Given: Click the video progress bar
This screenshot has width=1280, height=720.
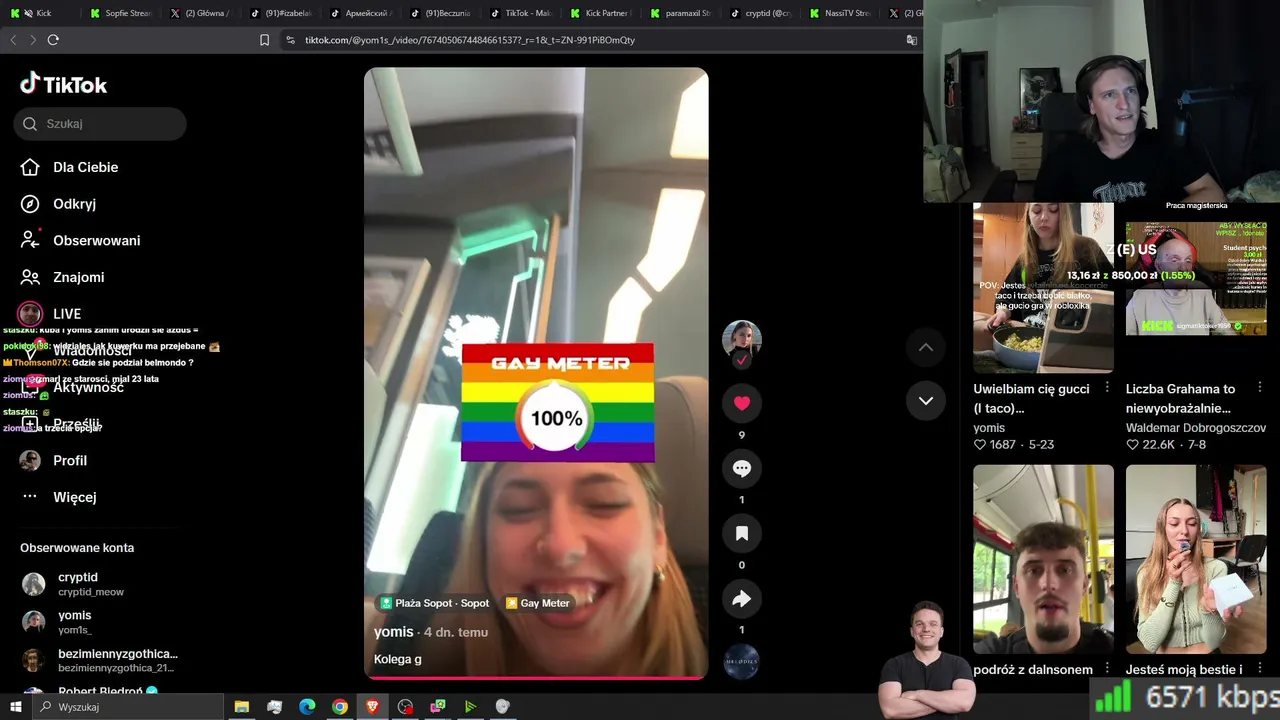Looking at the screenshot, I should (x=536, y=678).
